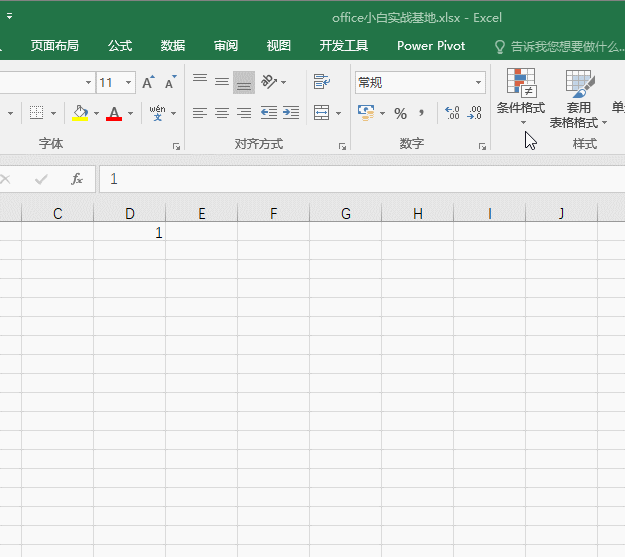
Task: Select column F header
Action: pos(273,213)
